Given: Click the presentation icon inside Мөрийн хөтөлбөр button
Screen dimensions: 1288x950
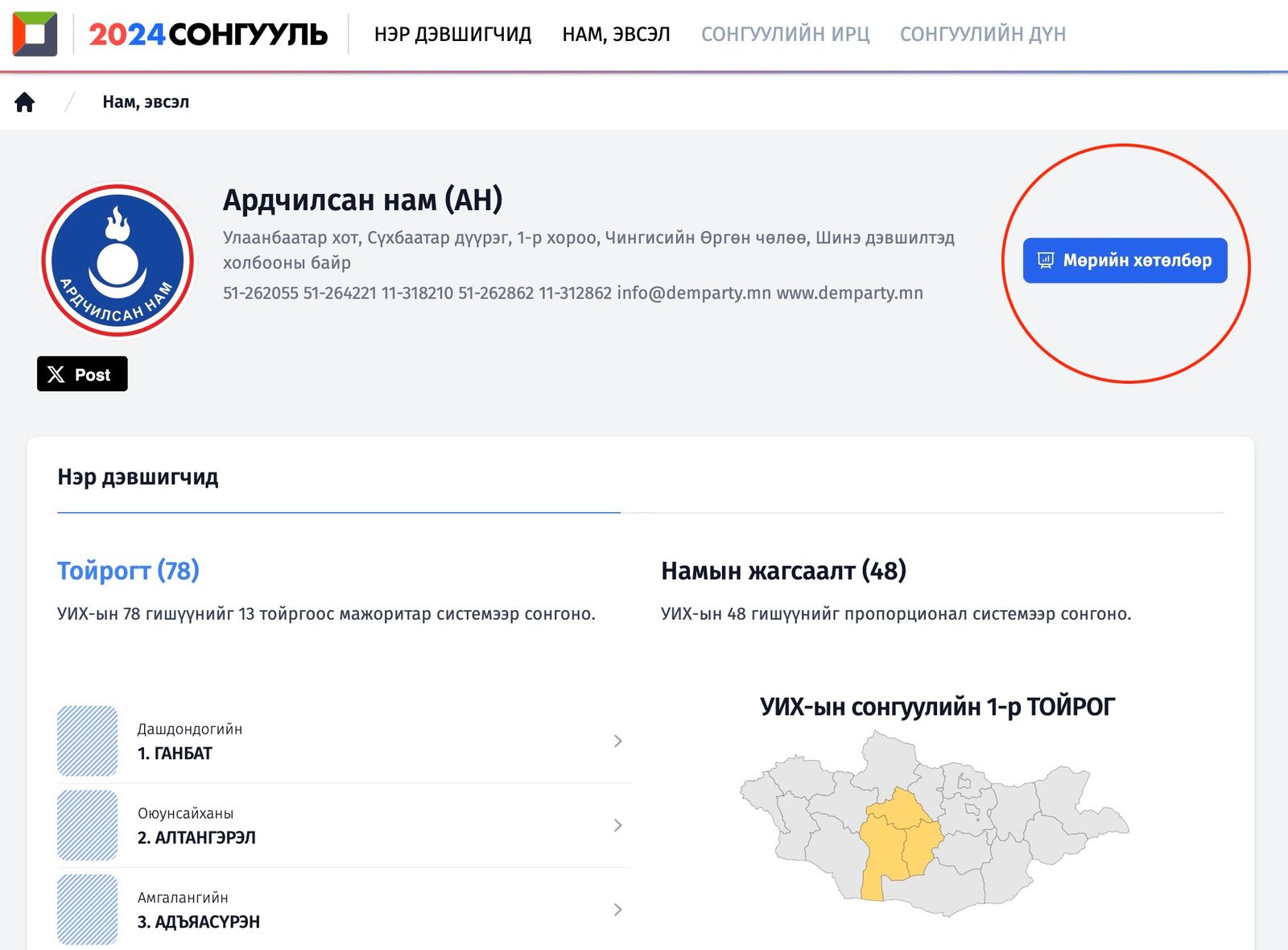Looking at the screenshot, I should (x=1045, y=259).
